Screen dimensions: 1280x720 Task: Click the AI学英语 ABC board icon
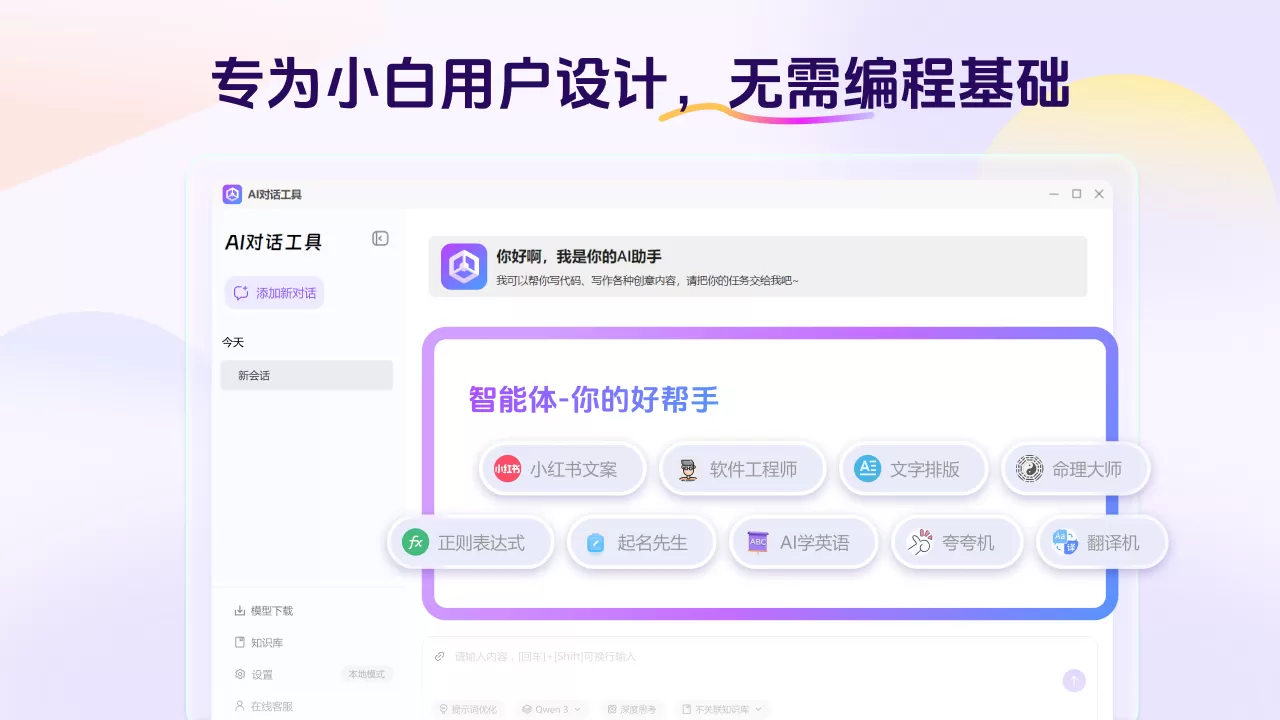[758, 542]
